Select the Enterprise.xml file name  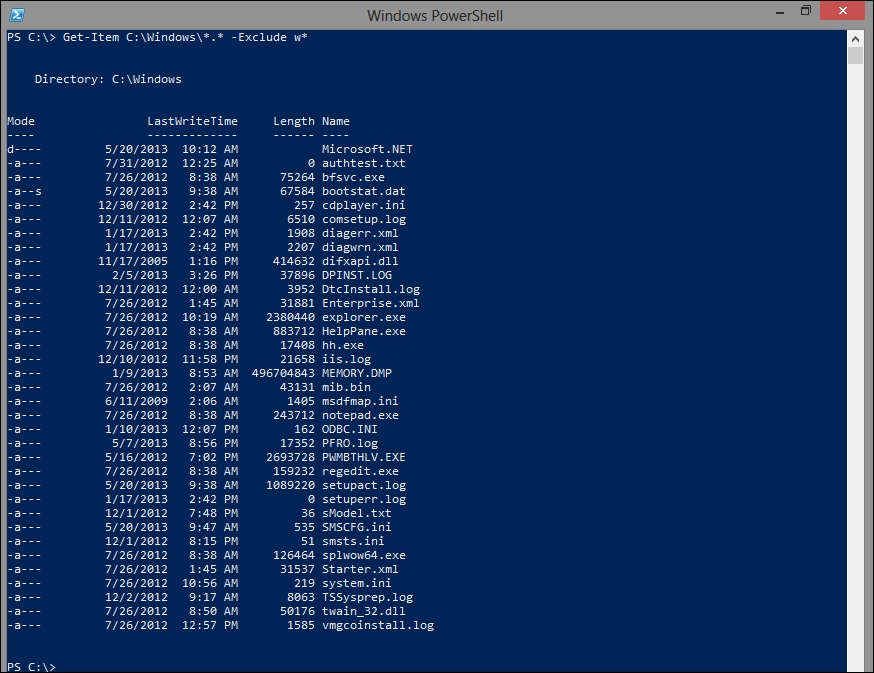point(371,303)
